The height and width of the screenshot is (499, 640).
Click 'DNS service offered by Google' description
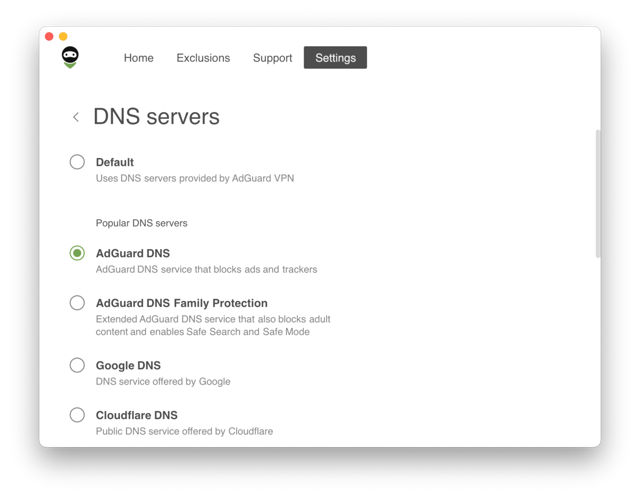163,381
